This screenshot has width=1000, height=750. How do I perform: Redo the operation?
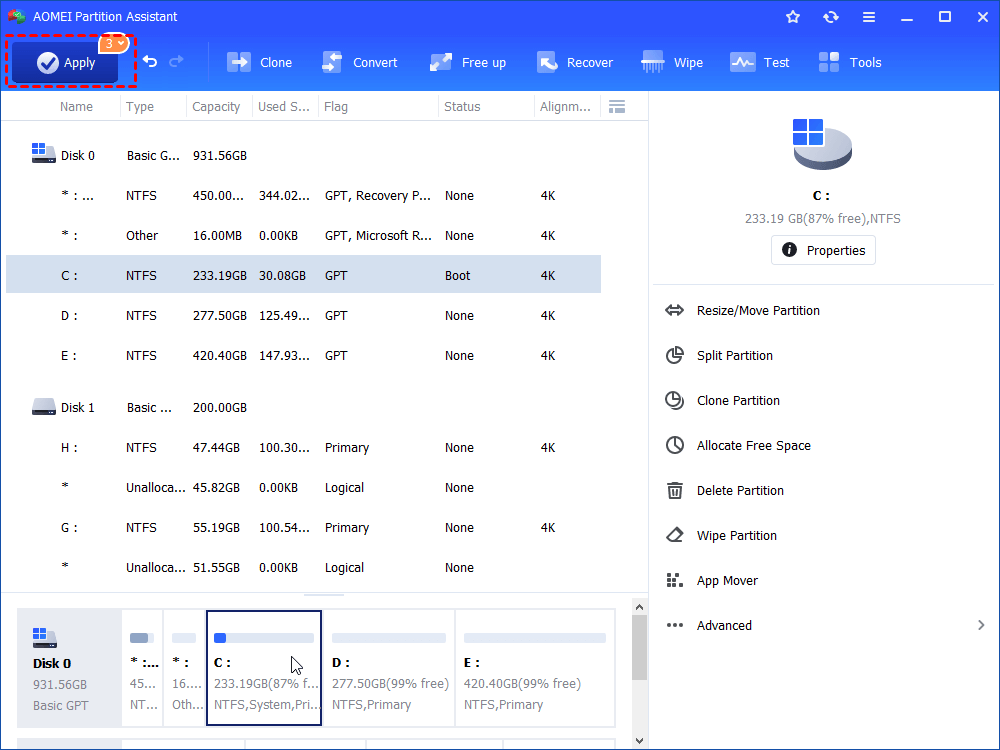[177, 61]
